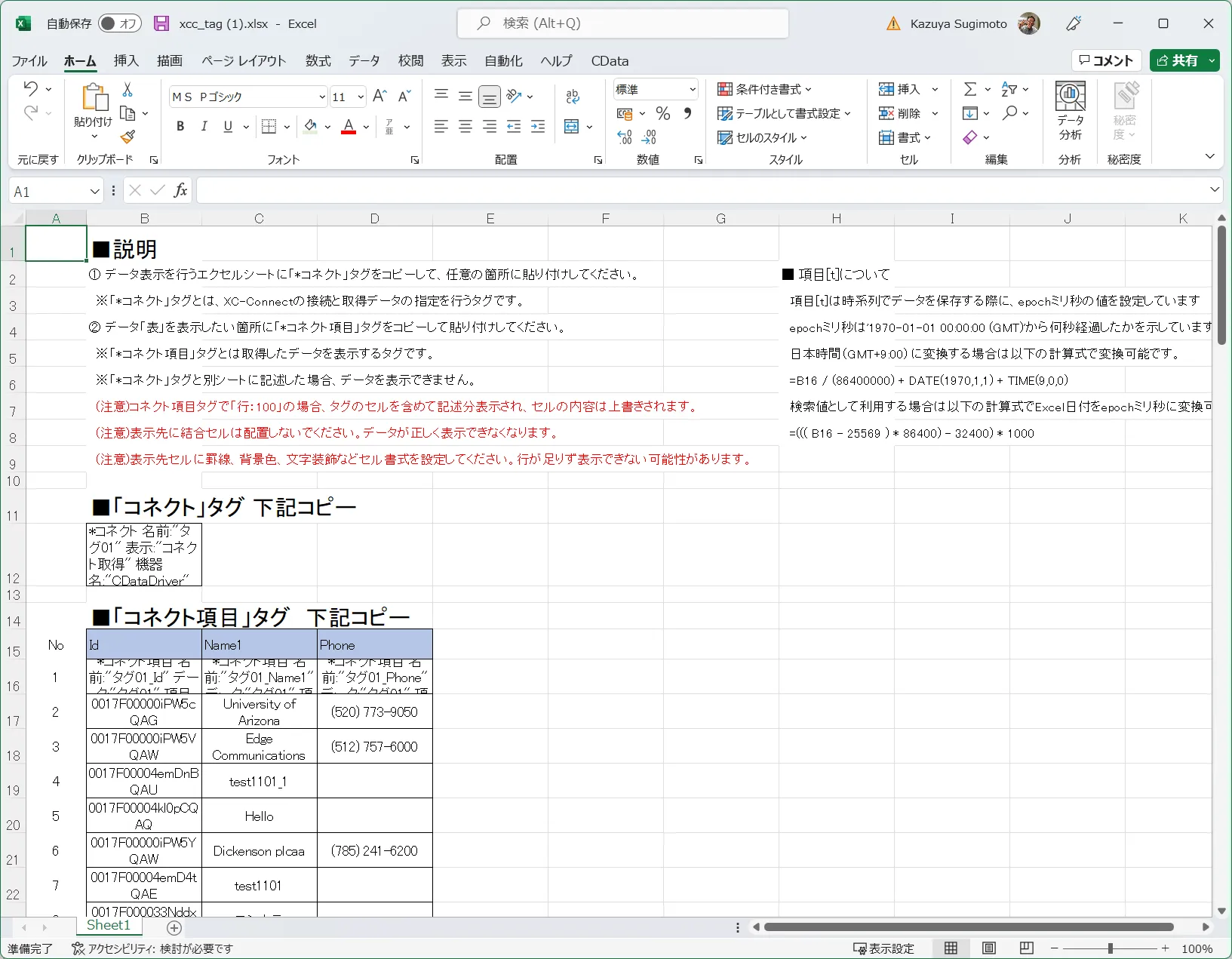Screen dimensions: 1232x959
Task: Open the 挿入 (Insert) ribbon tab
Action: coord(125,61)
